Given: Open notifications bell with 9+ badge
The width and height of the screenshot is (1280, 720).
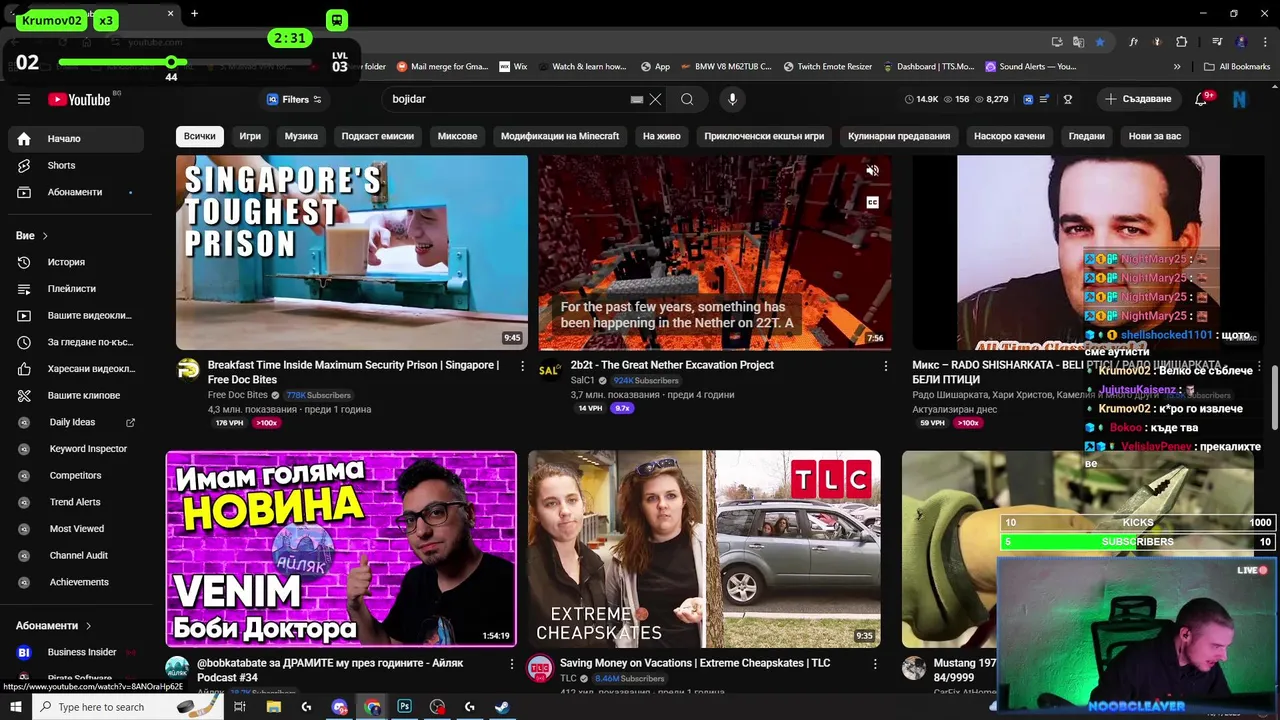Looking at the screenshot, I should coord(1203,99).
